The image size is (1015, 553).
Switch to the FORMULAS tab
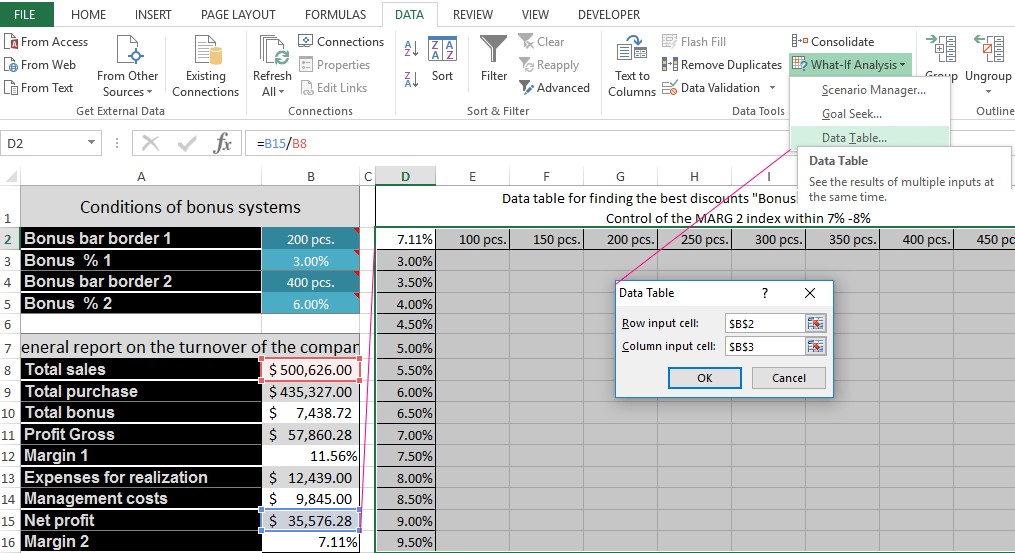pyautogui.click(x=335, y=15)
